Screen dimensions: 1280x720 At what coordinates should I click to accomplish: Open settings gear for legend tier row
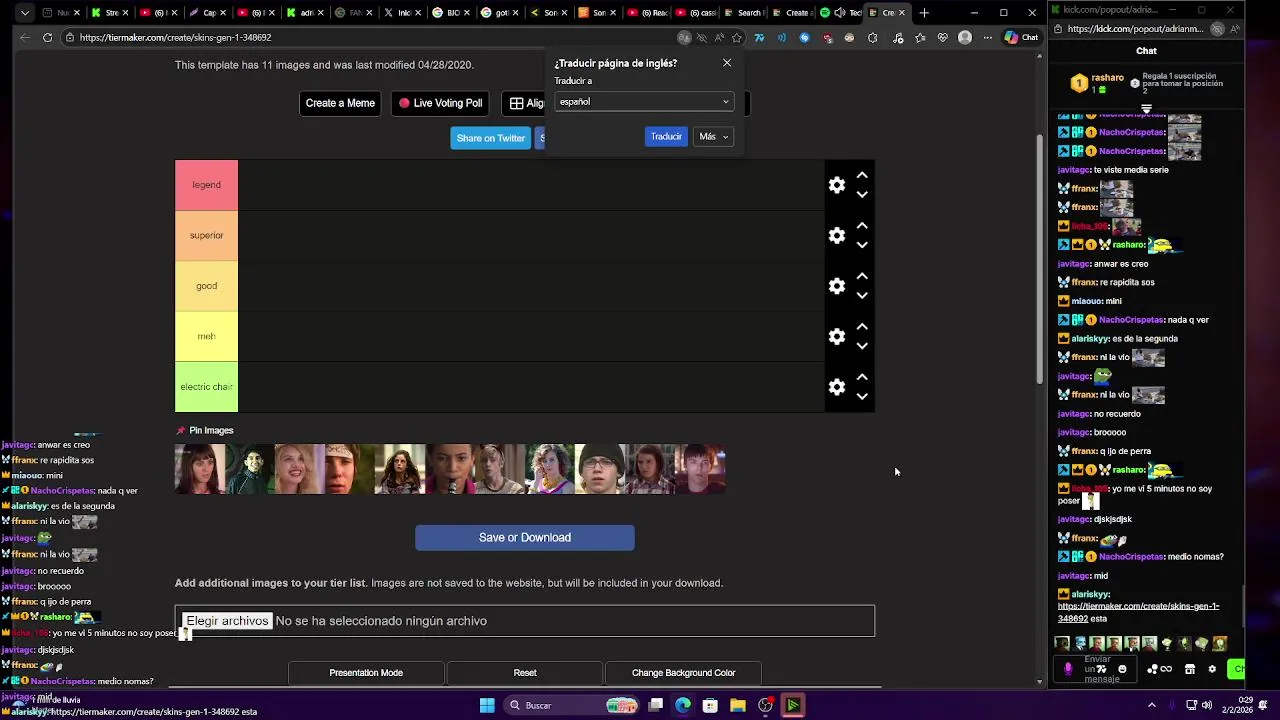[x=837, y=185]
